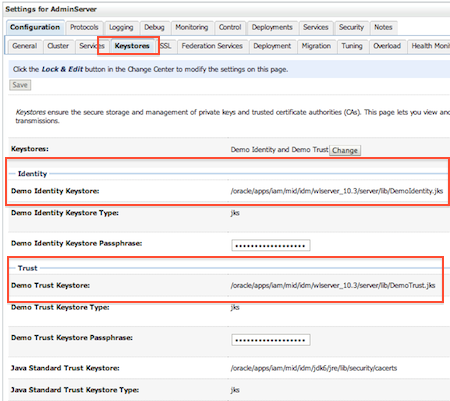Select the Security tab
Screen dimensions: 450x401
(351, 27)
